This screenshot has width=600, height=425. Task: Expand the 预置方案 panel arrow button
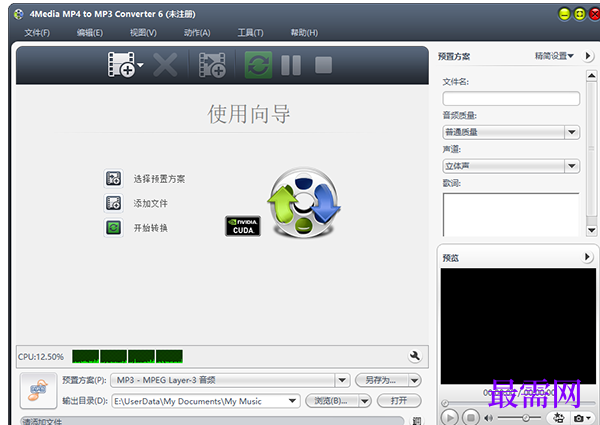587,56
